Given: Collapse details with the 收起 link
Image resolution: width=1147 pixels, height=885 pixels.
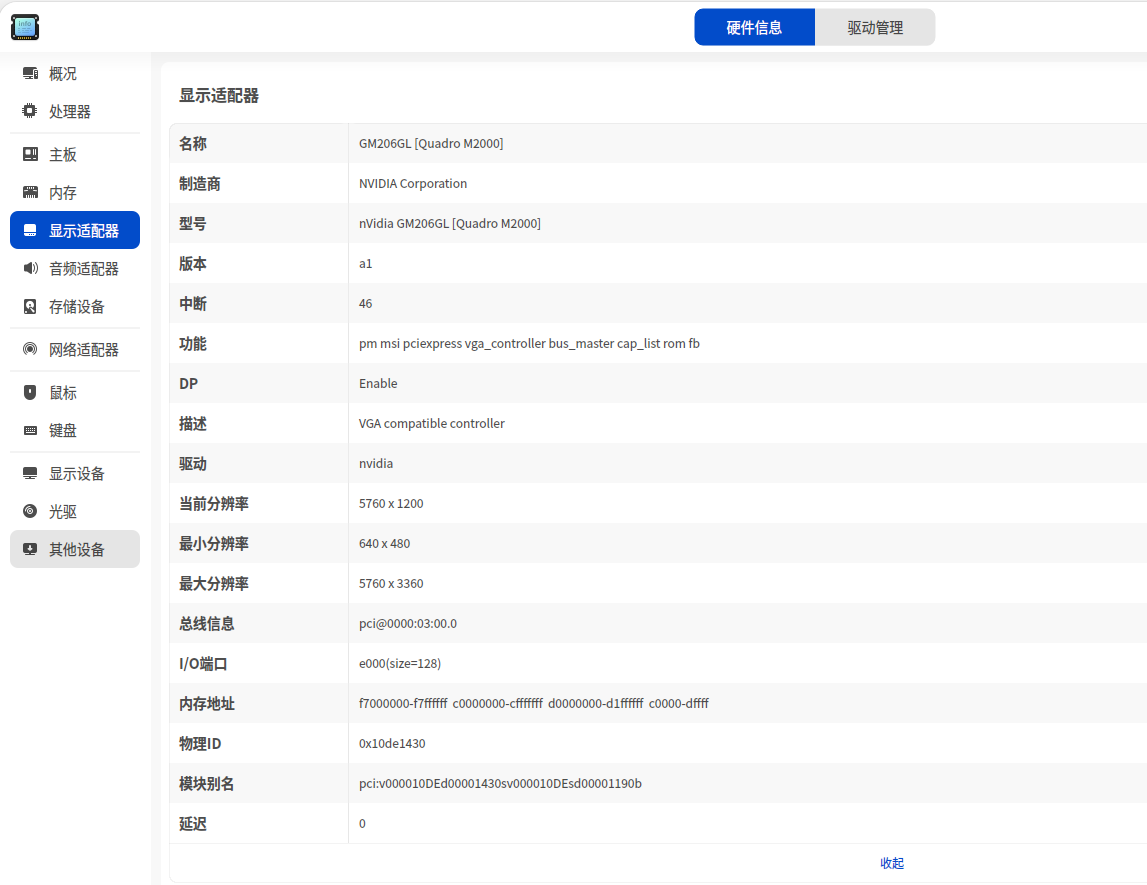Looking at the screenshot, I should (892, 863).
